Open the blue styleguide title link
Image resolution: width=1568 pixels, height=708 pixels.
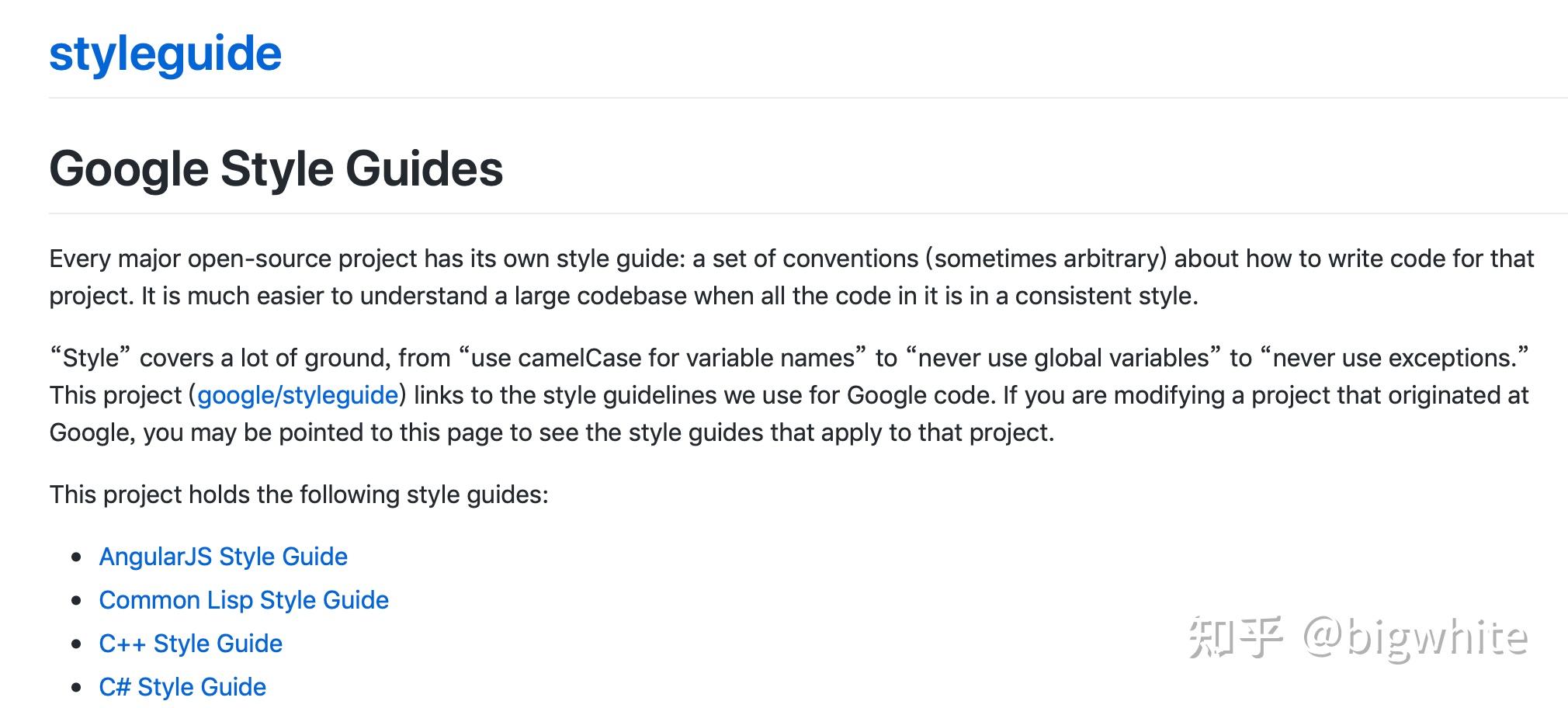coord(165,54)
